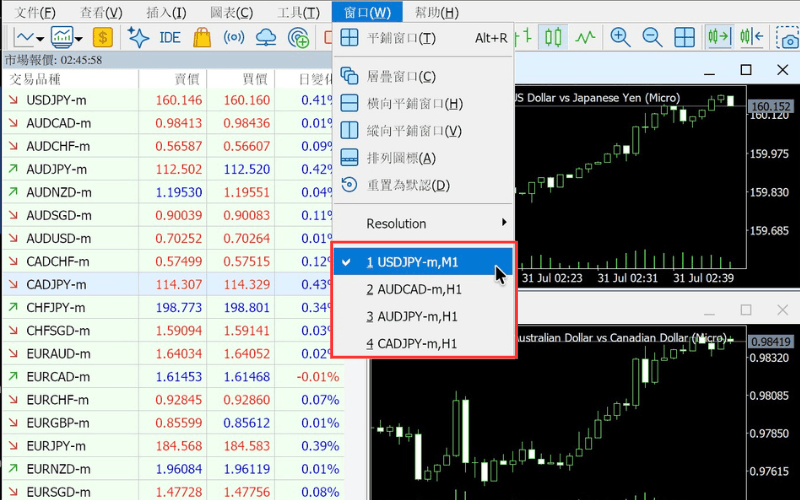Click the 買價 column header

pyautogui.click(x=241, y=79)
